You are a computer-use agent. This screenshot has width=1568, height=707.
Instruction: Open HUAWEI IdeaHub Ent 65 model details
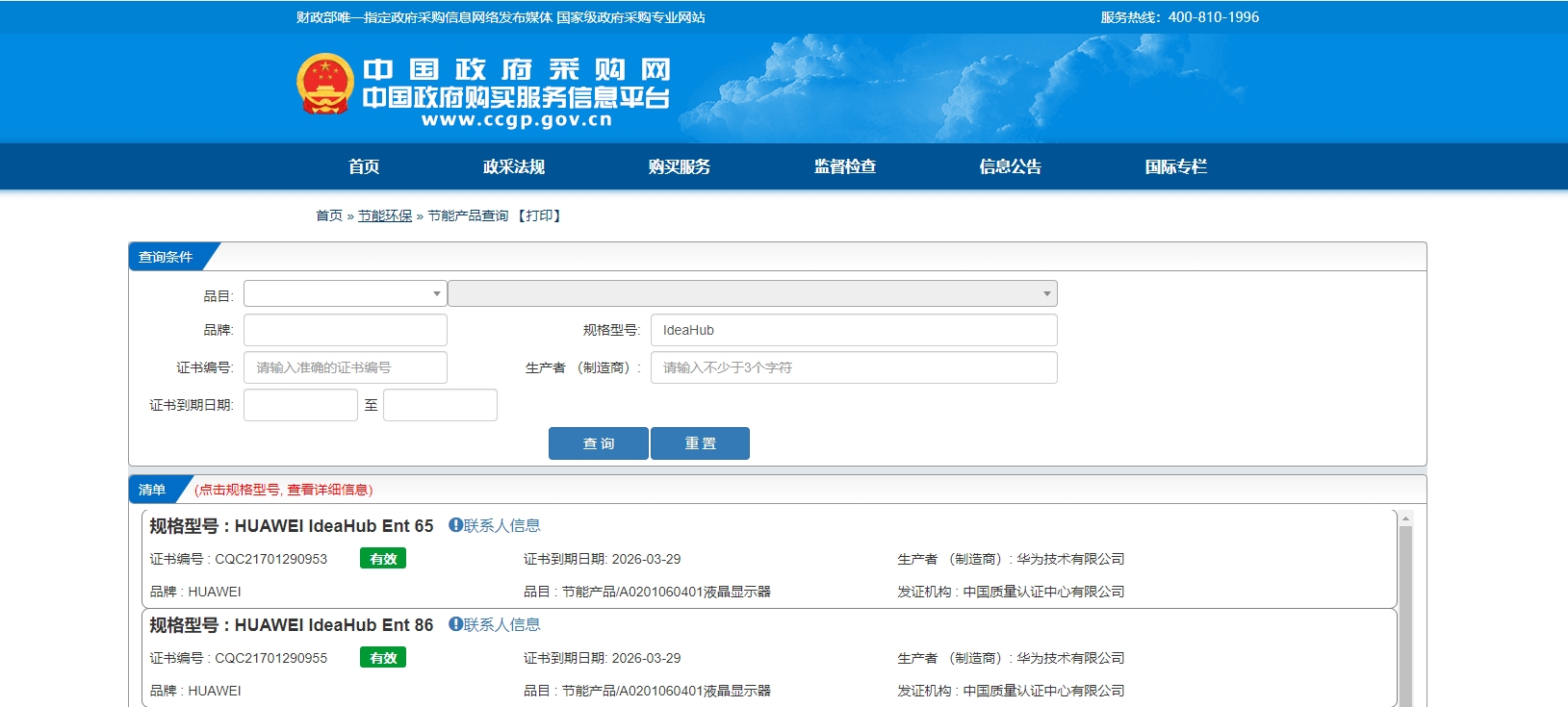(x=334, y=526)
